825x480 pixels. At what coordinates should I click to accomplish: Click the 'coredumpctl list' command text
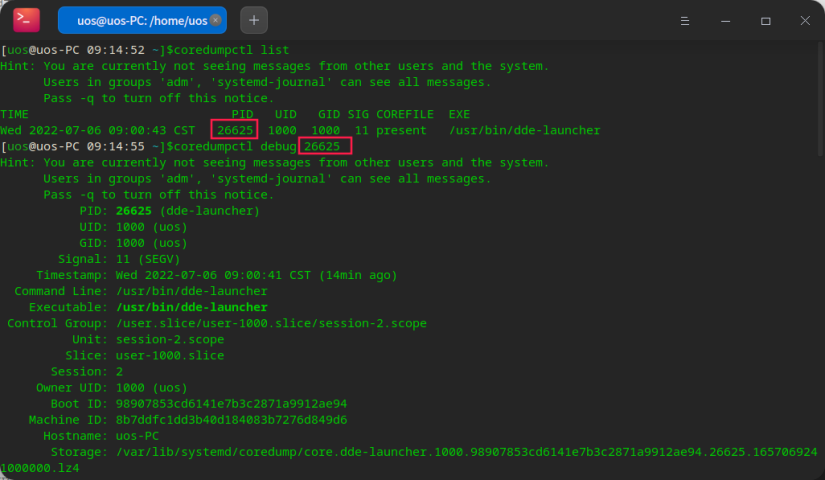coord(217,50)
